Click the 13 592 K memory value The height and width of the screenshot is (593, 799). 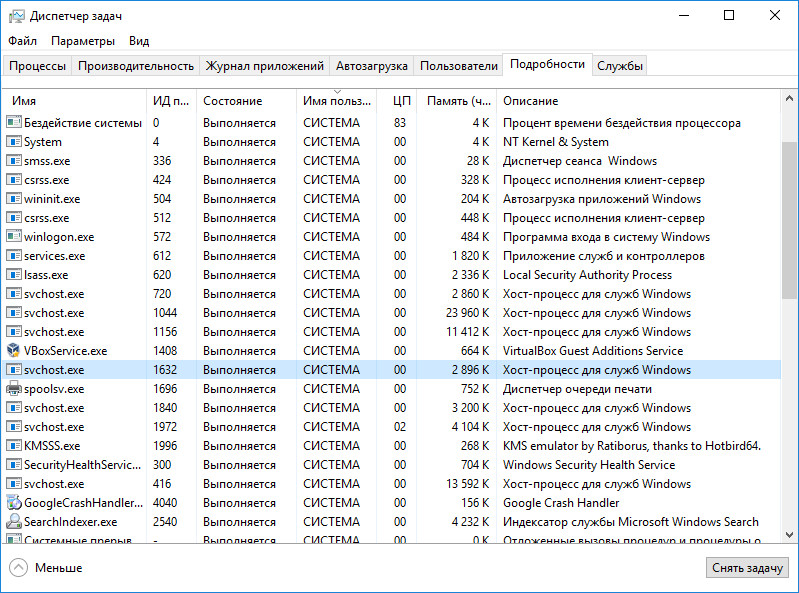tap(467, 483)
